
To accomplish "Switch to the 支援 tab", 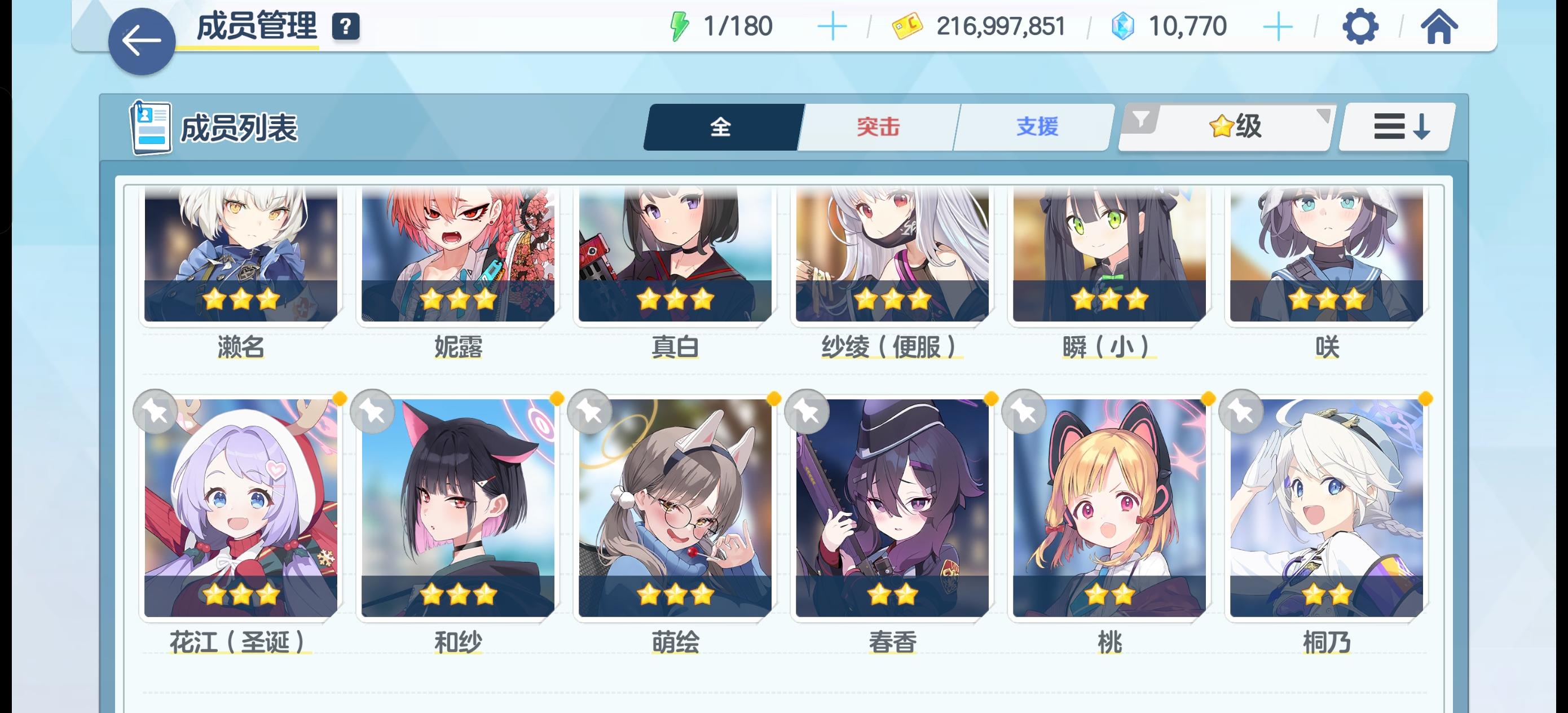I will click(x=1036, y=127).
